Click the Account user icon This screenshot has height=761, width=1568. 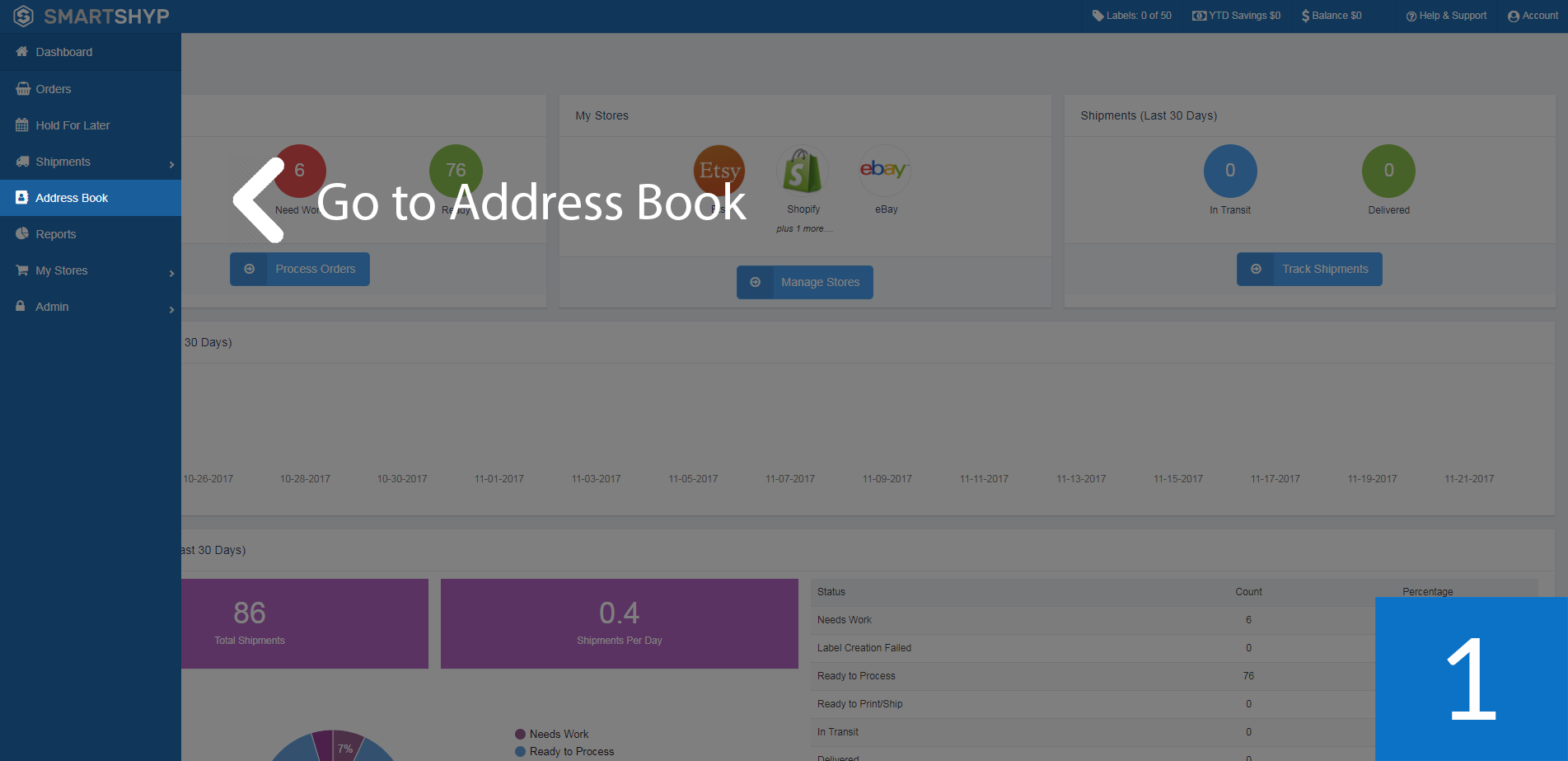[x=1513, y=16]
